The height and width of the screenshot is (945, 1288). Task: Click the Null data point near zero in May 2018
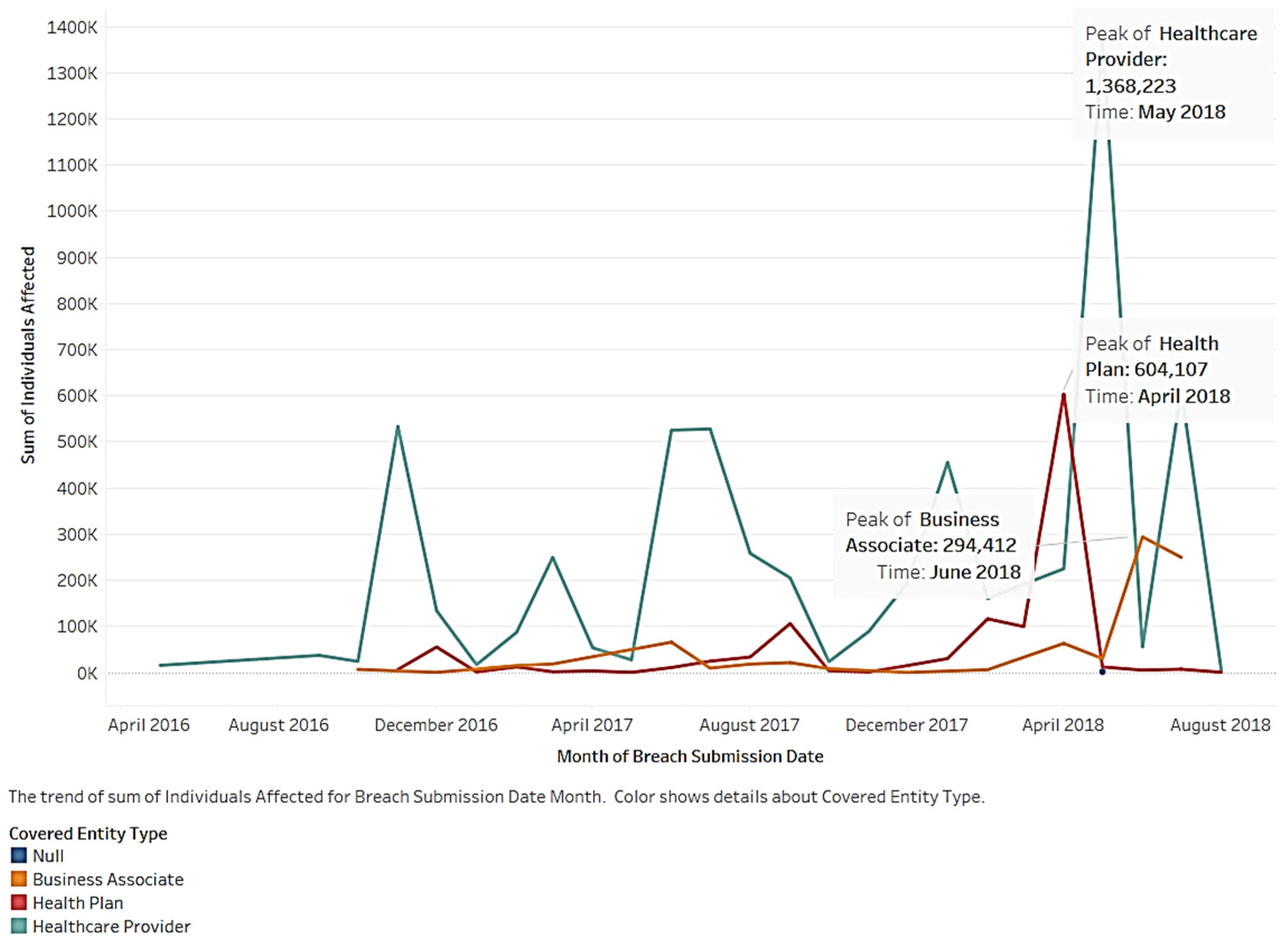[1103, 672]
